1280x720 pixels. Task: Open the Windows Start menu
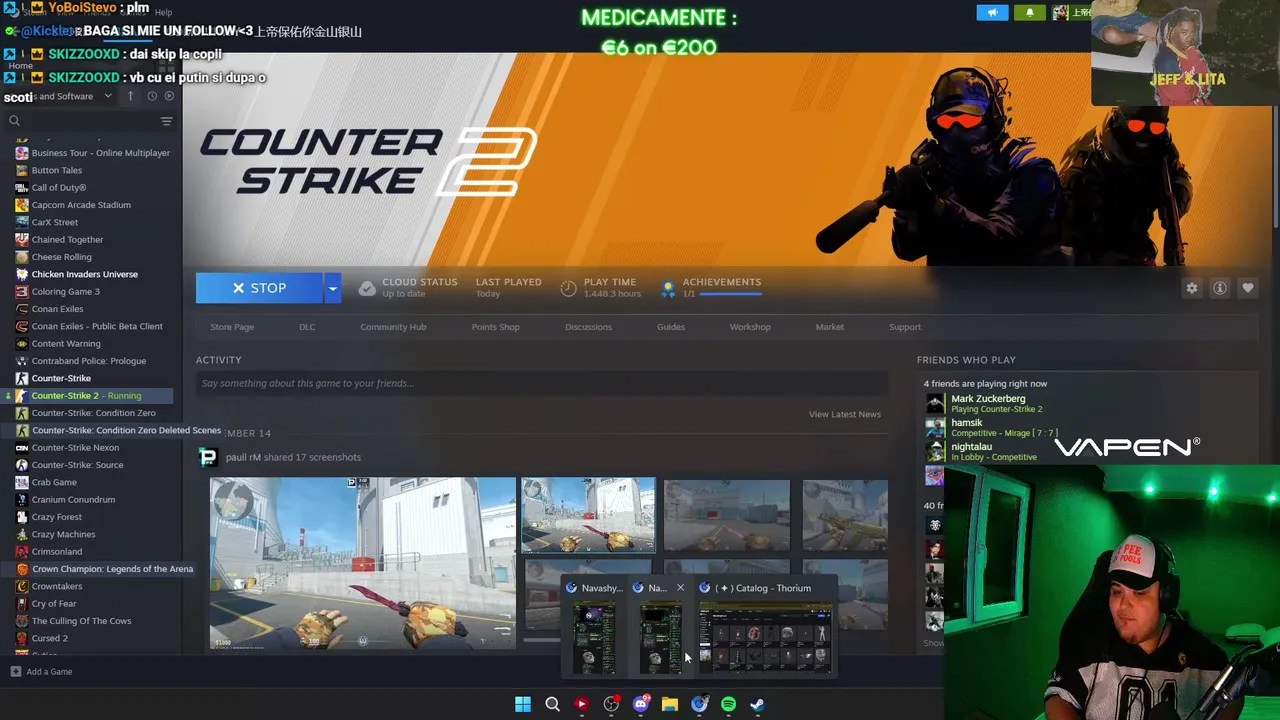coord(523,704)
